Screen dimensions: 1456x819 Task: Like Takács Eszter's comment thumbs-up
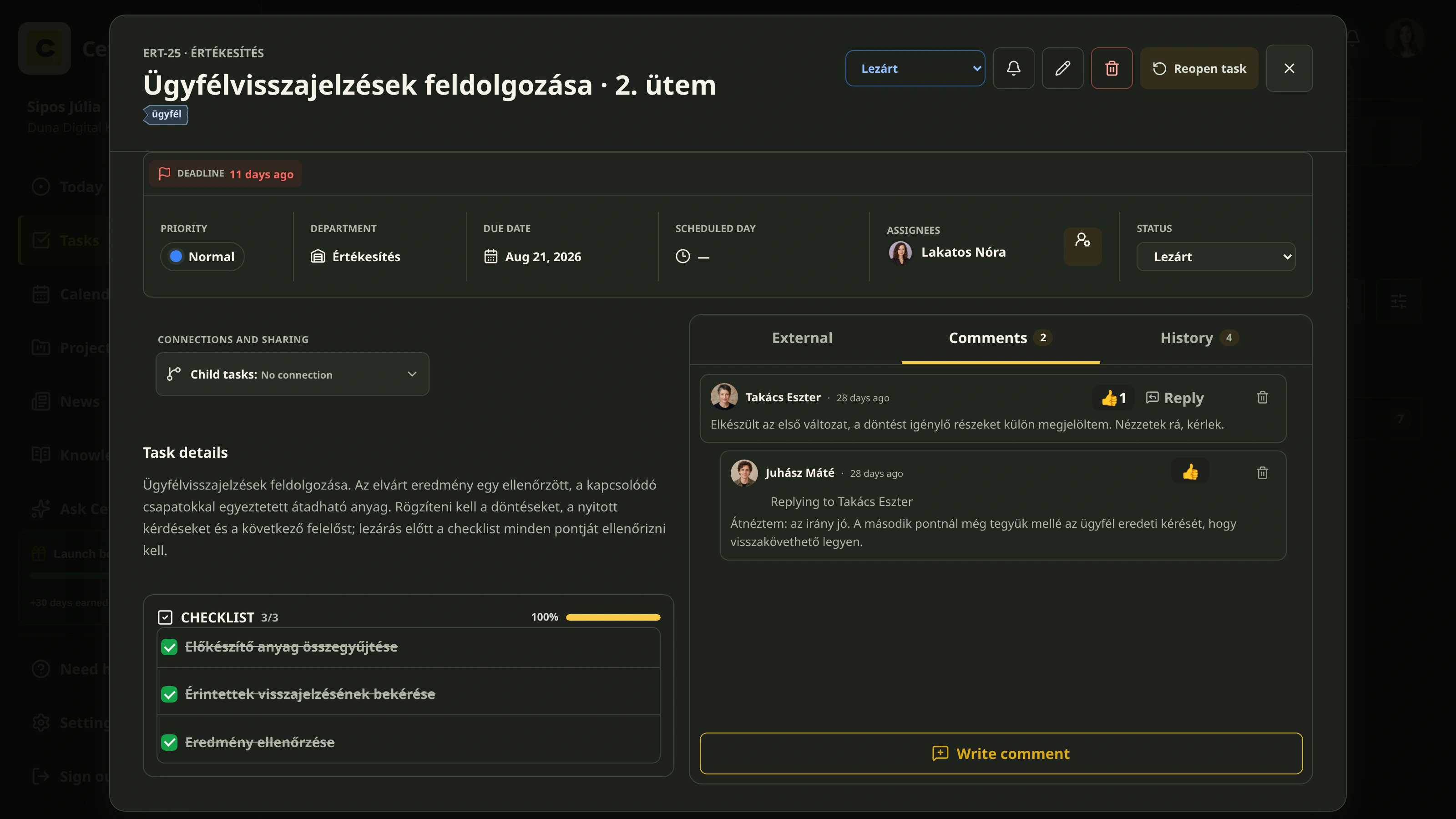click(x=1113, y=399)
